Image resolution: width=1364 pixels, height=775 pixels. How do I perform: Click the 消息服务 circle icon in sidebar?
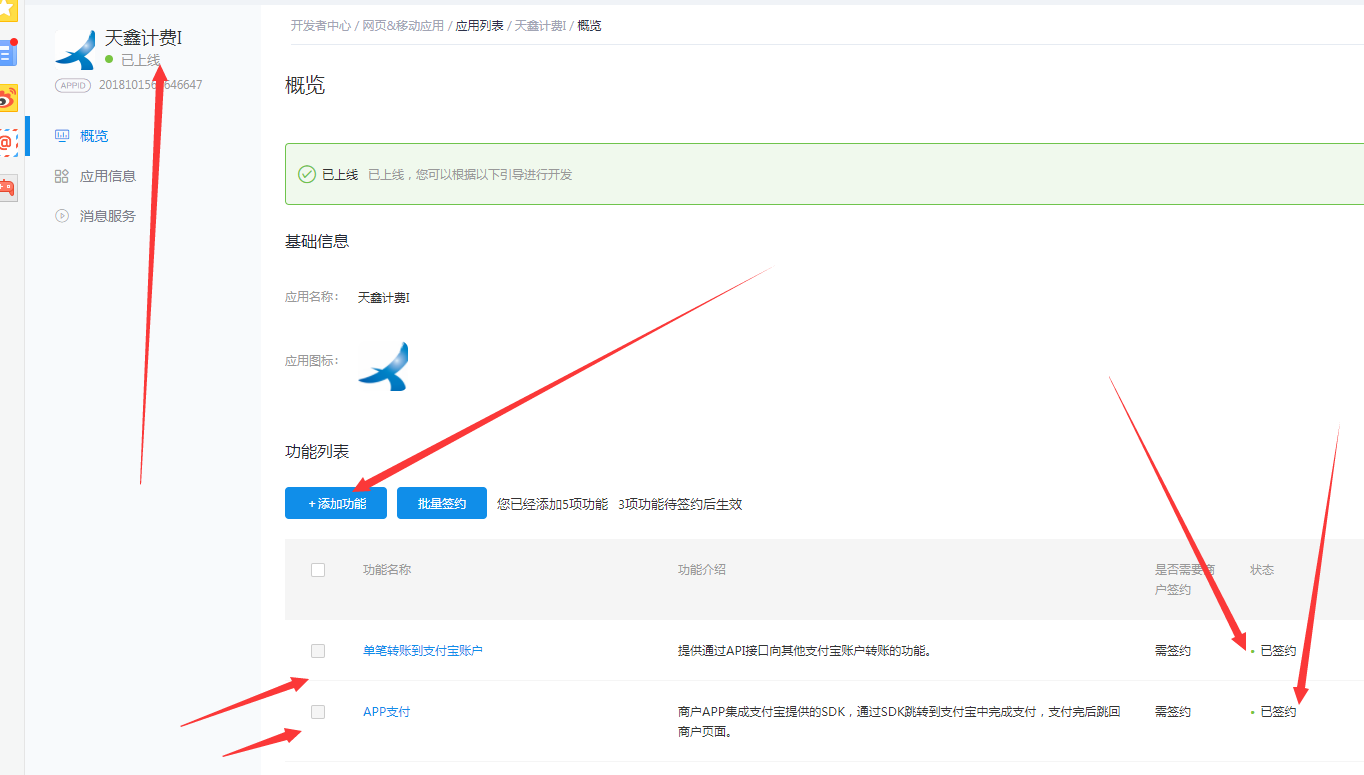coord(62,216)
